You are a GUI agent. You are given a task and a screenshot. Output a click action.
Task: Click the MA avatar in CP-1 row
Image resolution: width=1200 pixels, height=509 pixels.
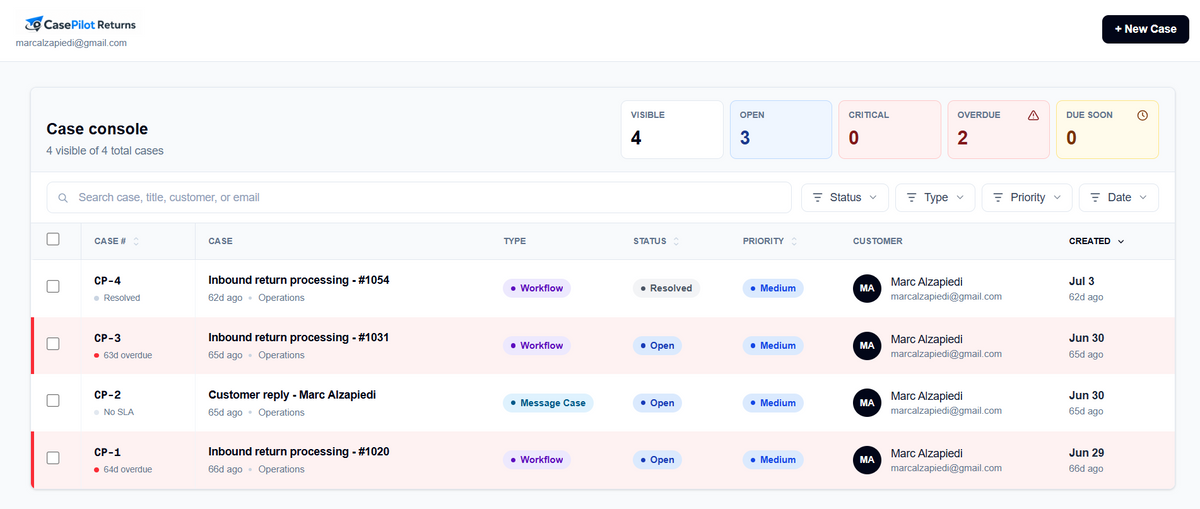pyautogui.click(x=867, y=459)
